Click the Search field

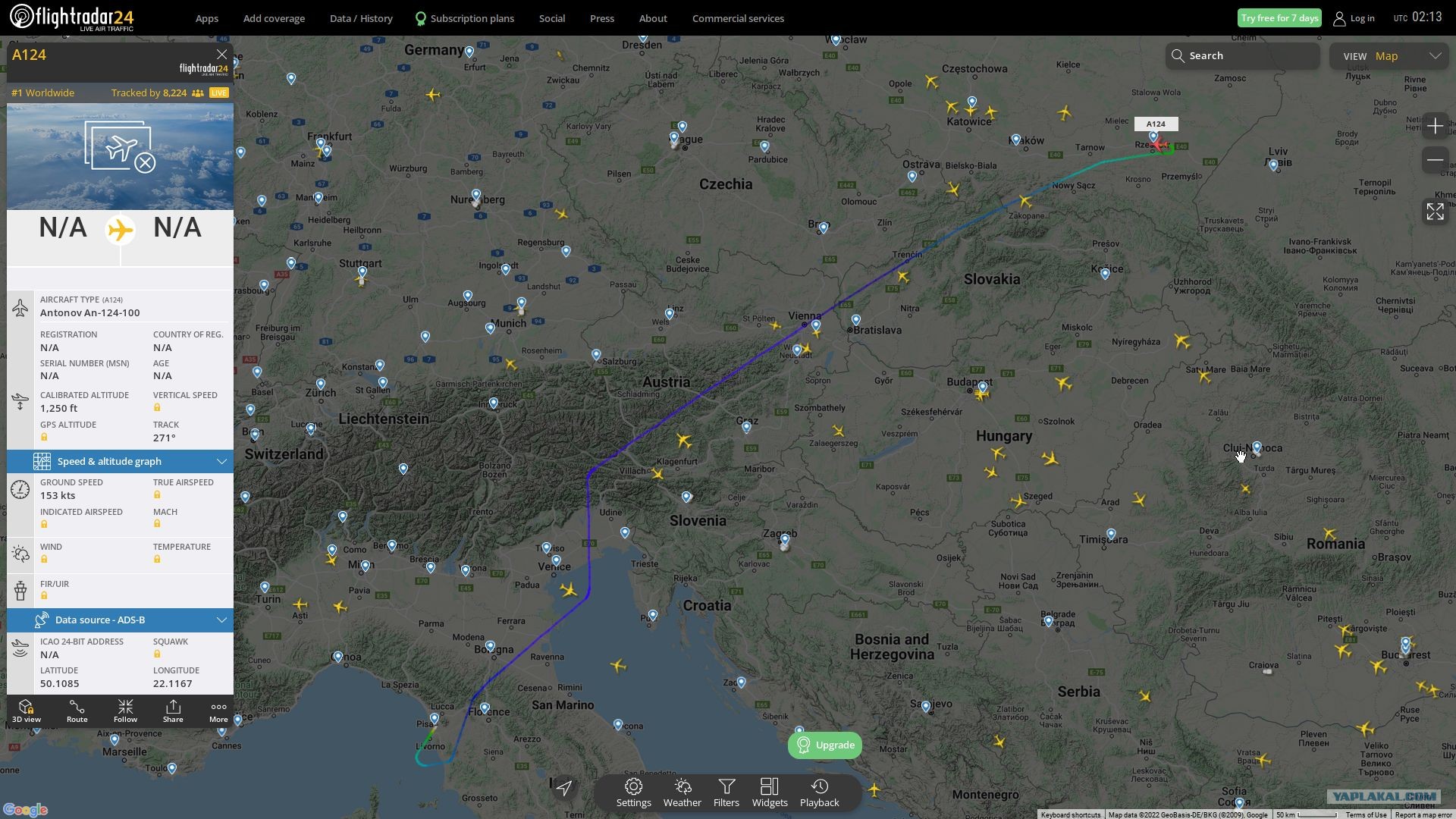coord(1242,55)
